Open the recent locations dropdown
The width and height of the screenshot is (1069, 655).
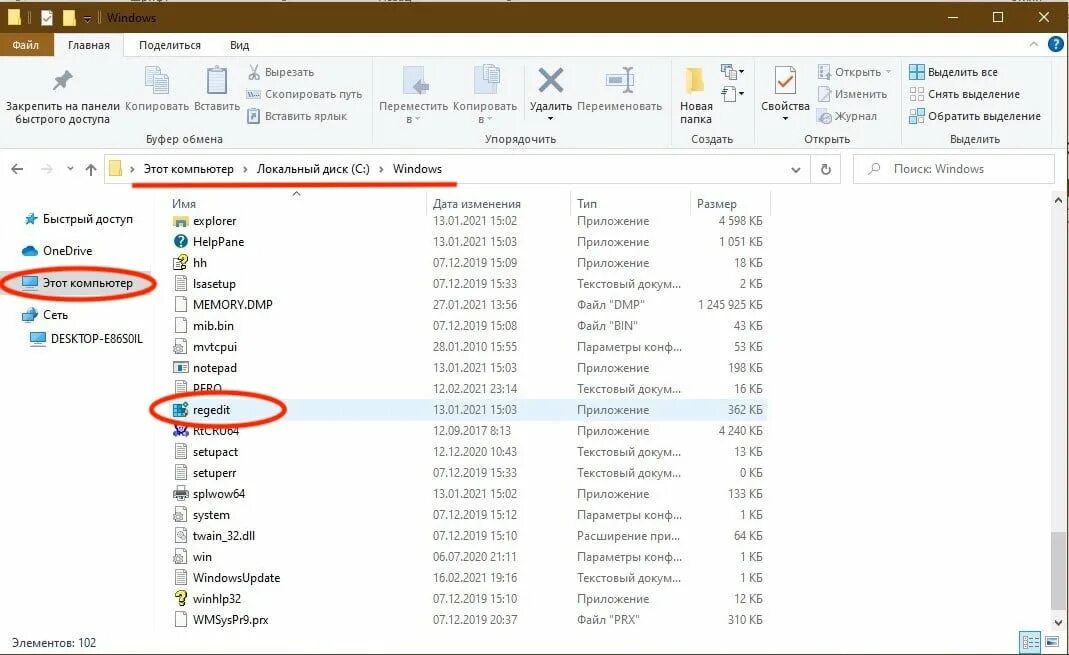point(70,169)
